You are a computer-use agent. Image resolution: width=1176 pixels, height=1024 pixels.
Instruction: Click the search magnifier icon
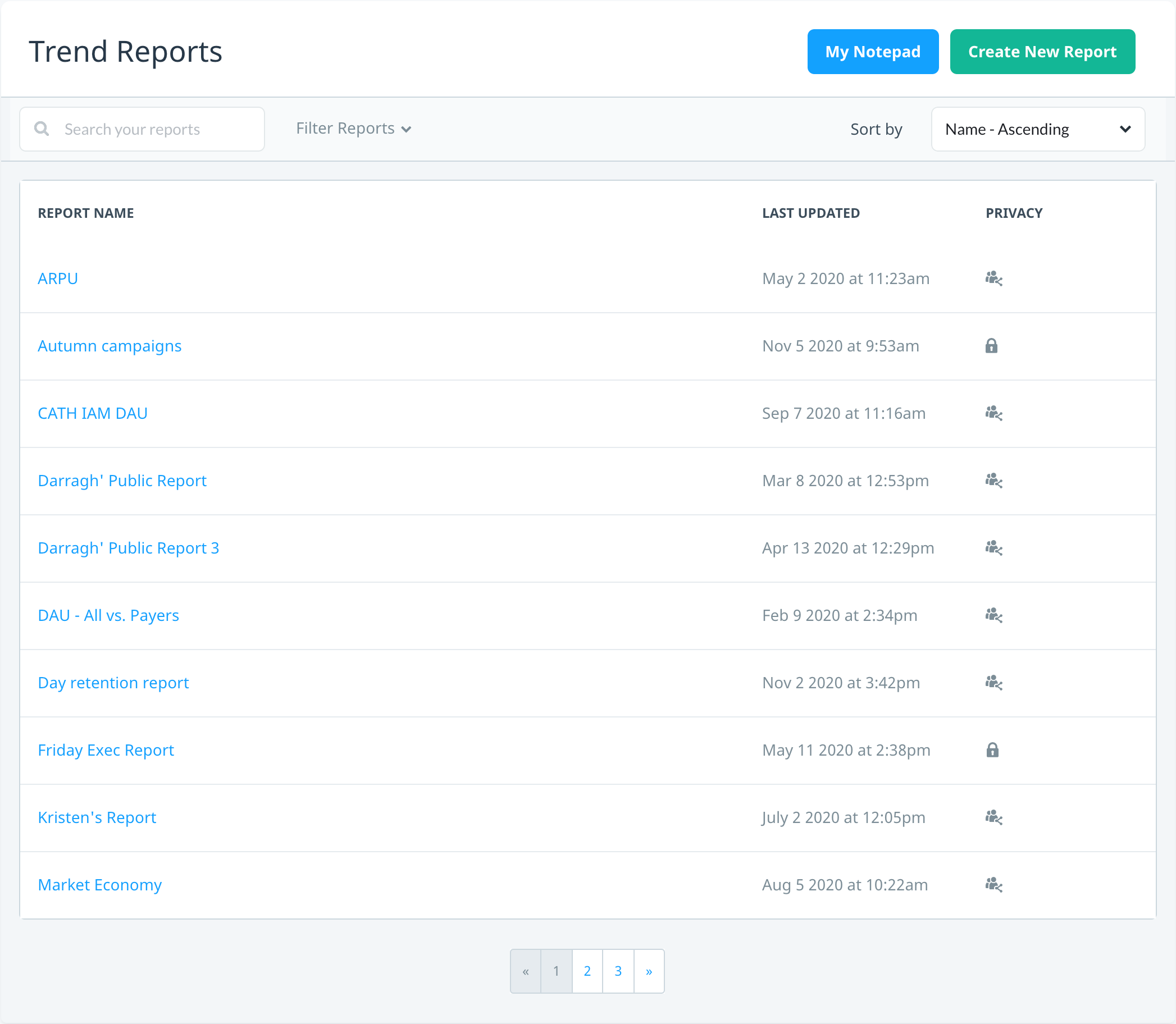pos(42,129)
